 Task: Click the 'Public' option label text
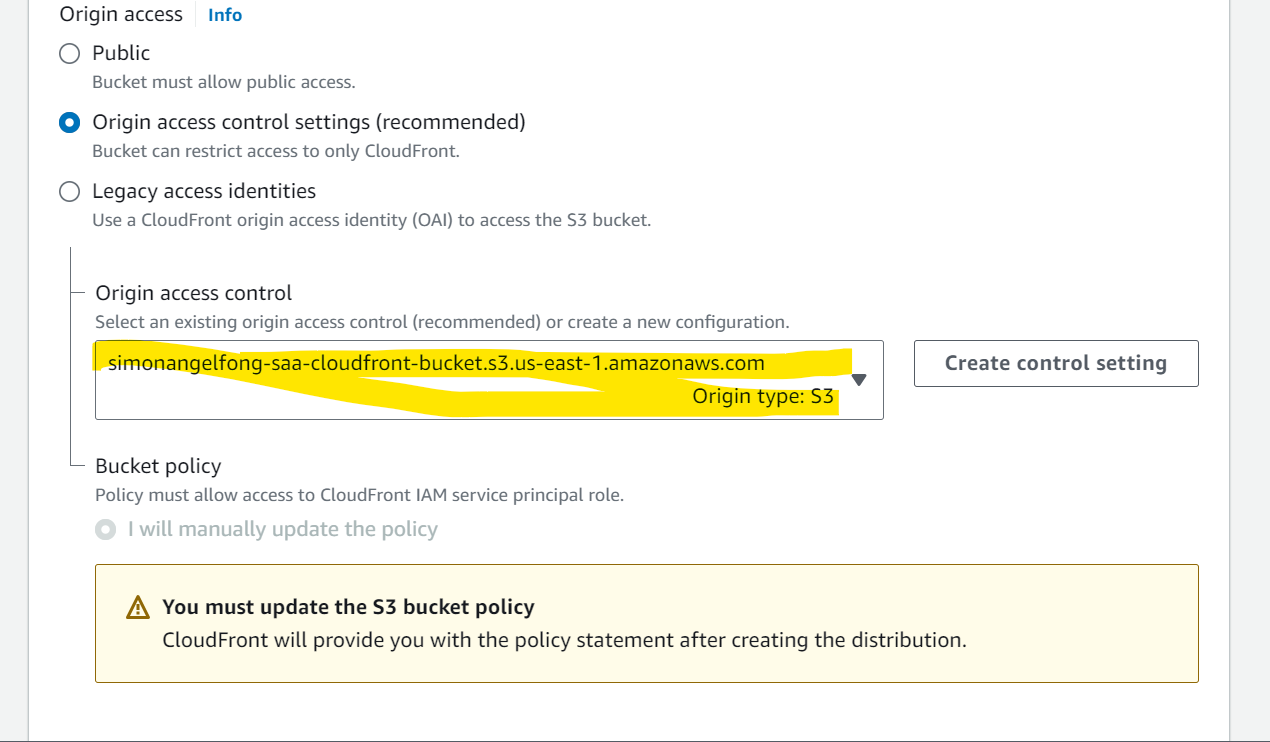click(121, 53)
